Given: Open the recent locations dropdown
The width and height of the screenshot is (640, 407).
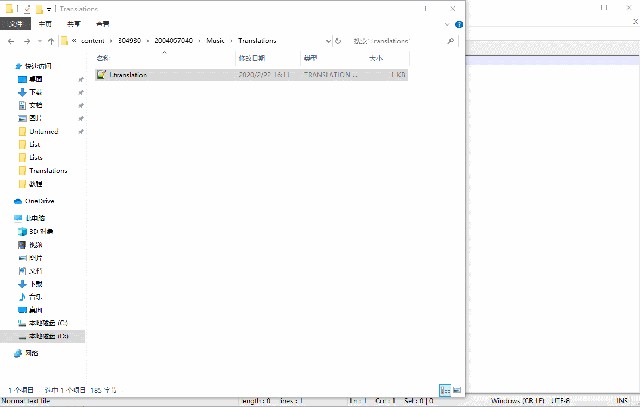Looking at the screenshot, I should coord(37,41).
